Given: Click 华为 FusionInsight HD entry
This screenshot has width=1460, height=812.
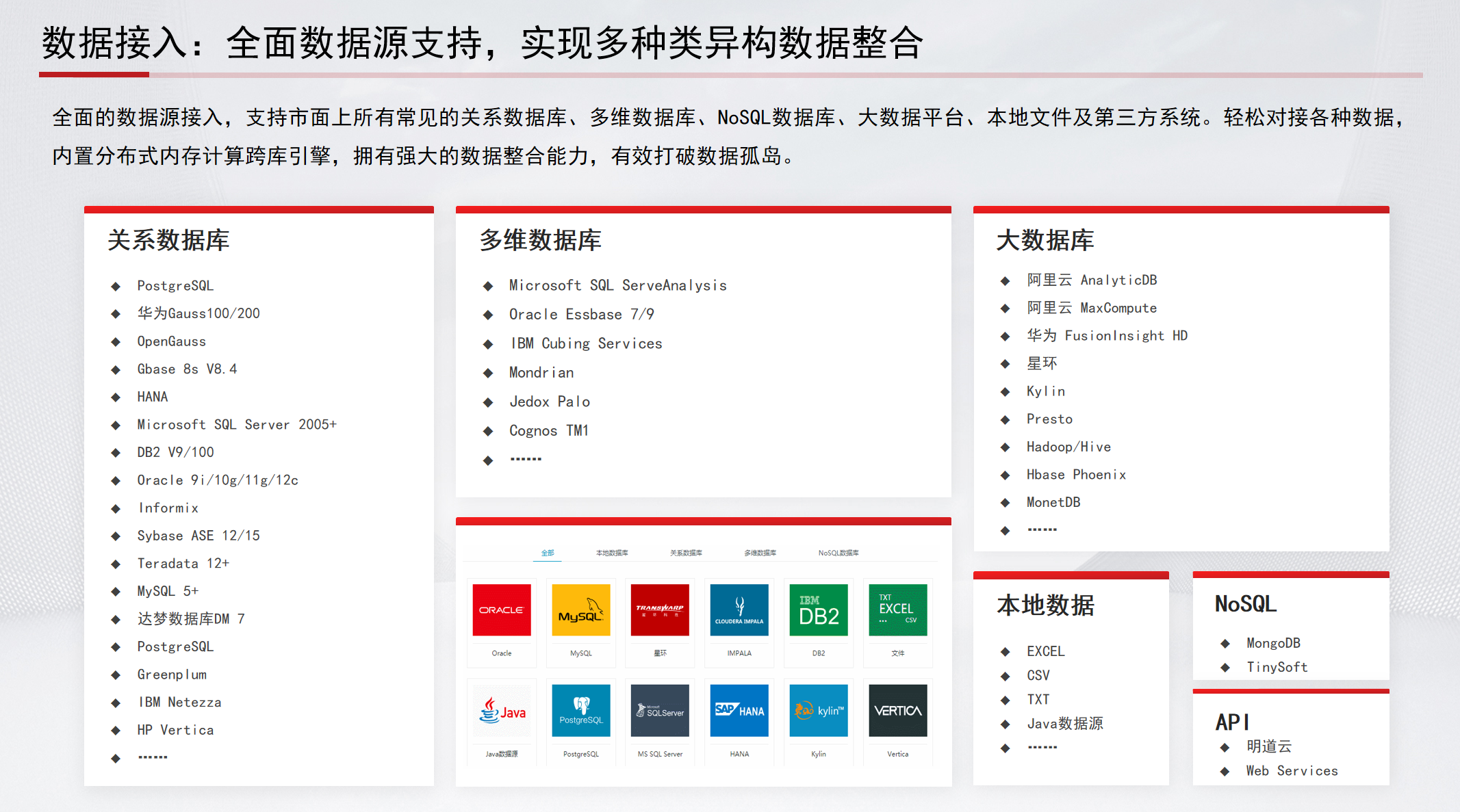Looking at the screenshot, I should click(x=1107, y=336).
